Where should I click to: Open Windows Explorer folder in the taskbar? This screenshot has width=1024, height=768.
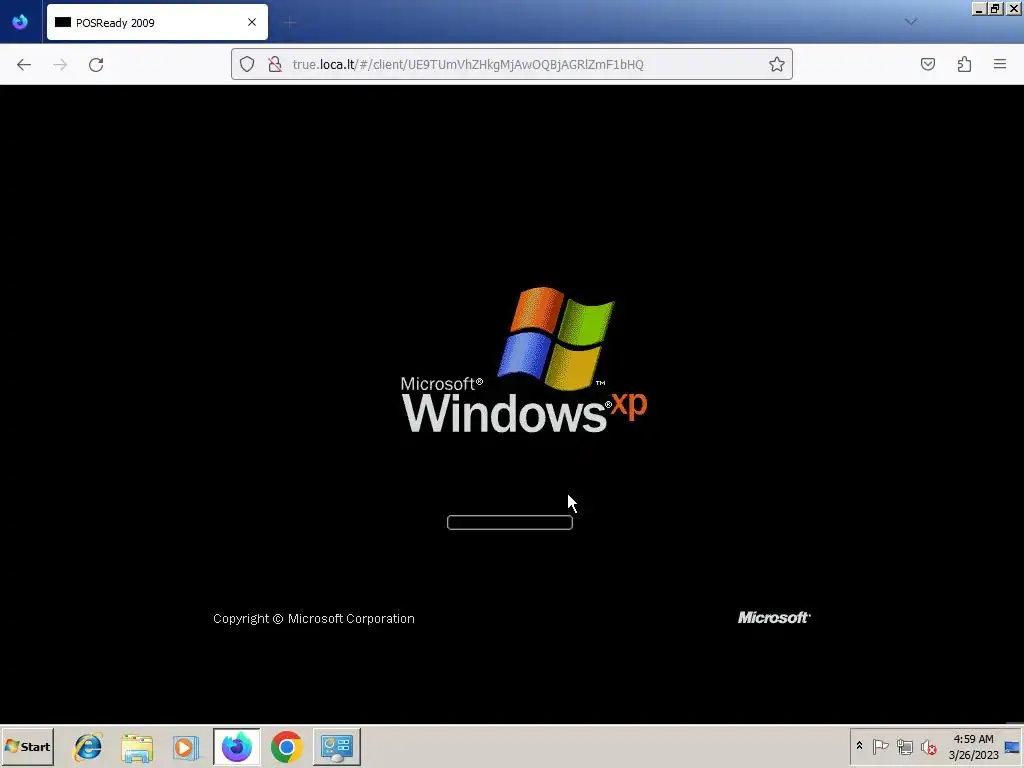click(137, 746)
